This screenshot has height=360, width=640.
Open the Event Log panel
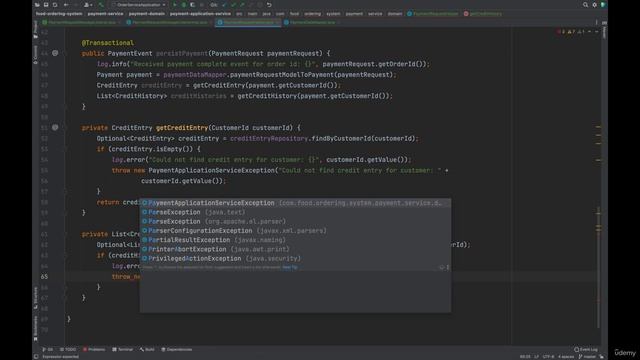586,349
